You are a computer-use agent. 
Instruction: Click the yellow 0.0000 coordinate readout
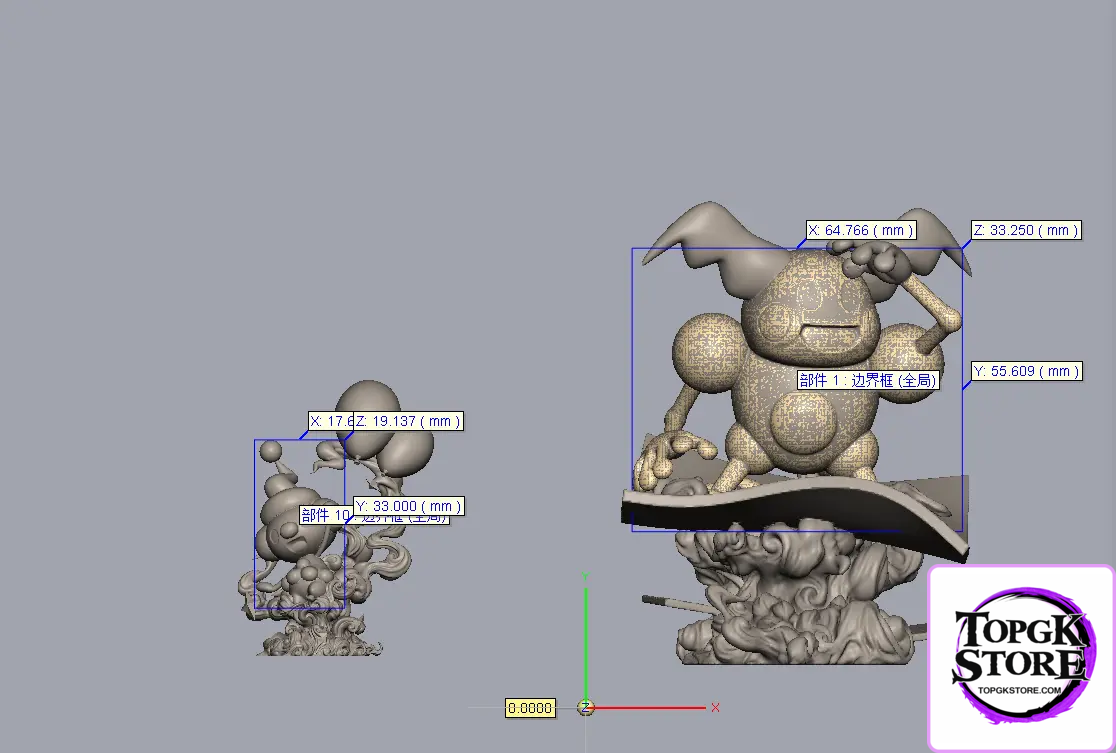(530, 708)
